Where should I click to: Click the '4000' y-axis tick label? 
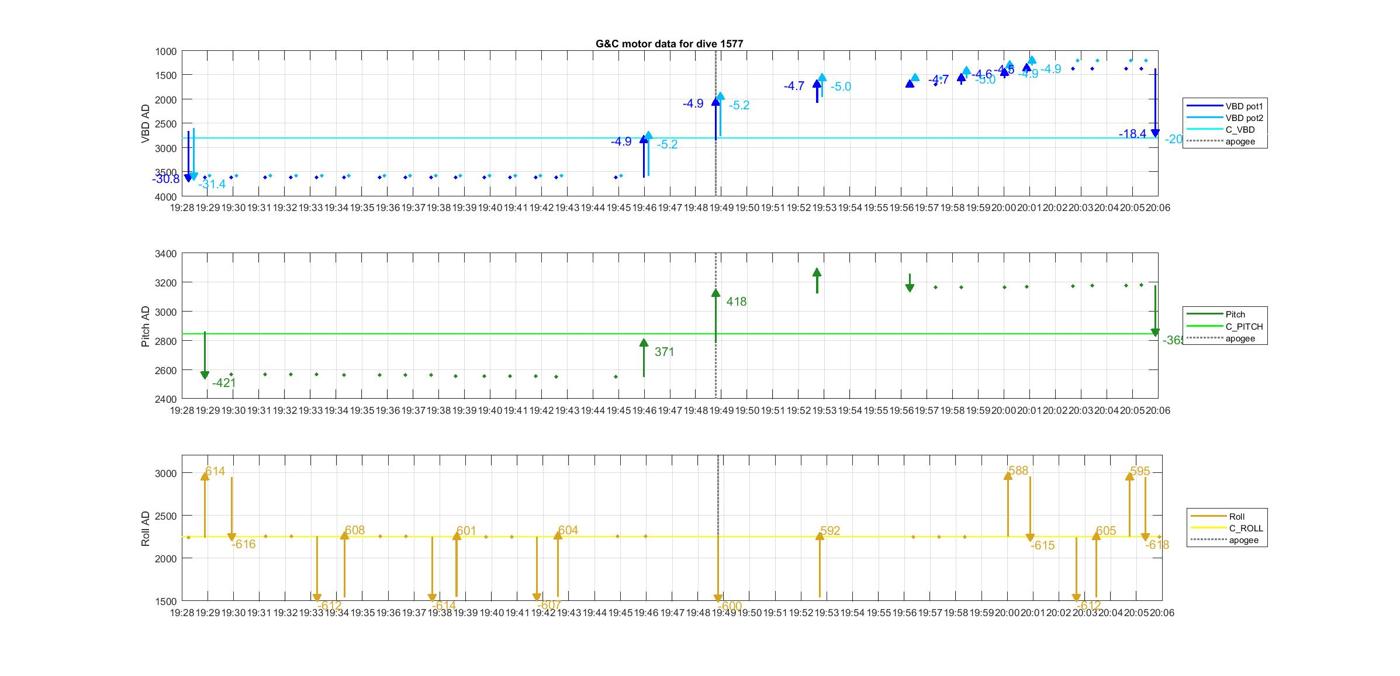click(x=165, y=197)
